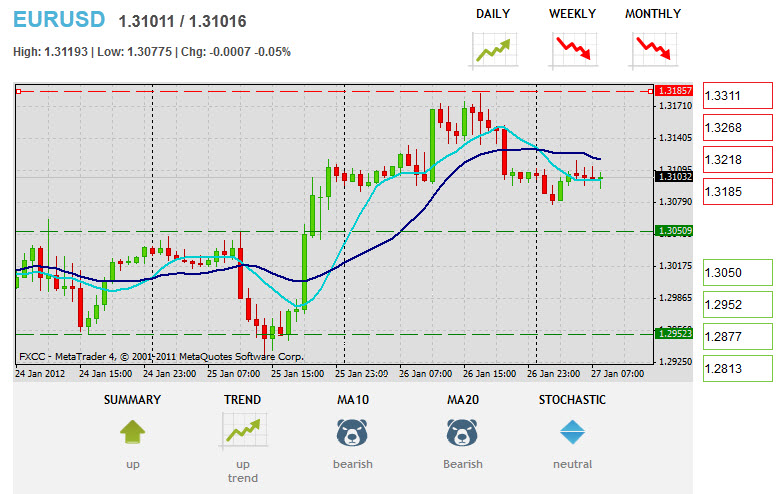Click the WEEKLY red downtrend icon
This screenshot has height=494, width=782.
[x=574, y=50]
